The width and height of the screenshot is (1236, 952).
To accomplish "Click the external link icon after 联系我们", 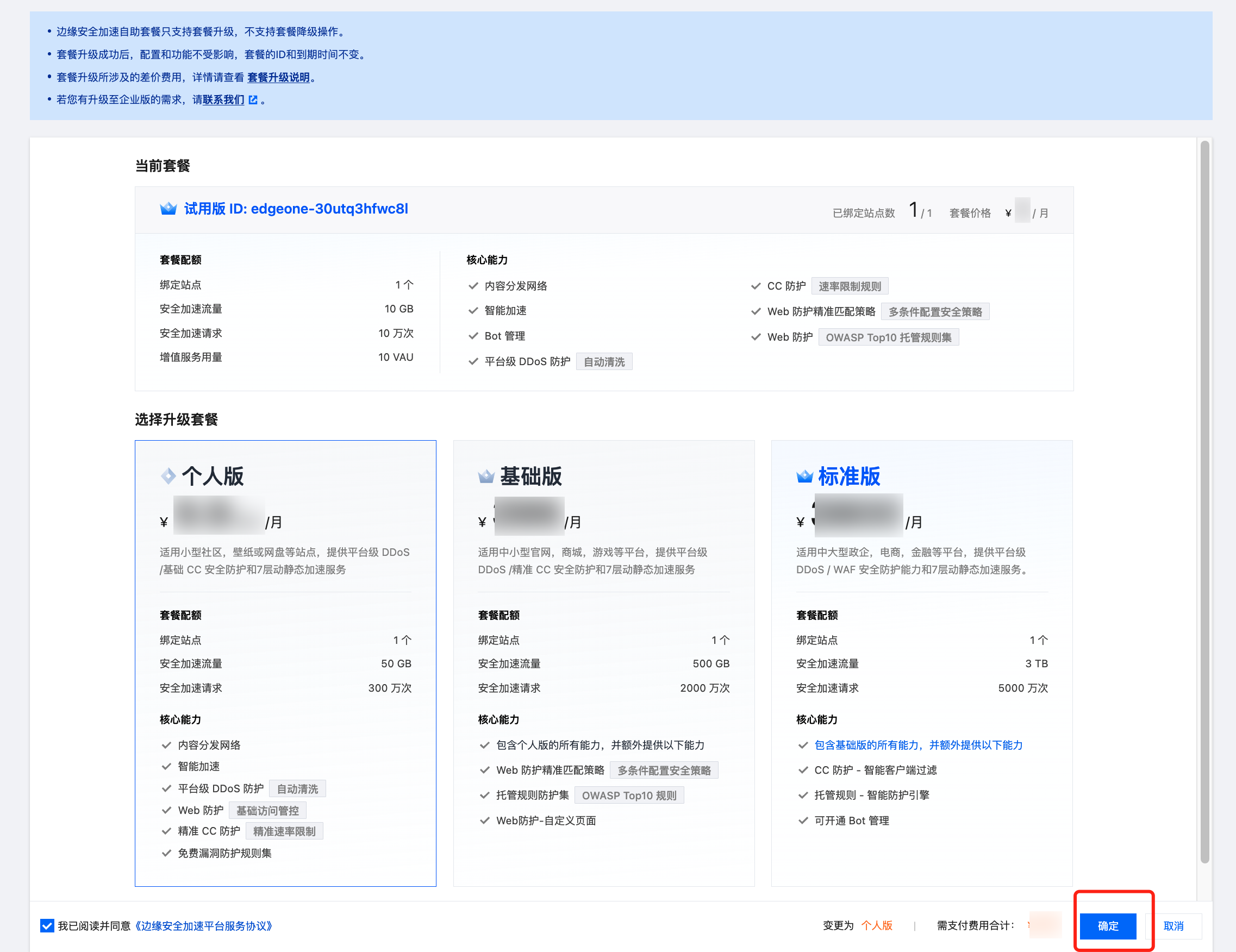I will point(253,100).
